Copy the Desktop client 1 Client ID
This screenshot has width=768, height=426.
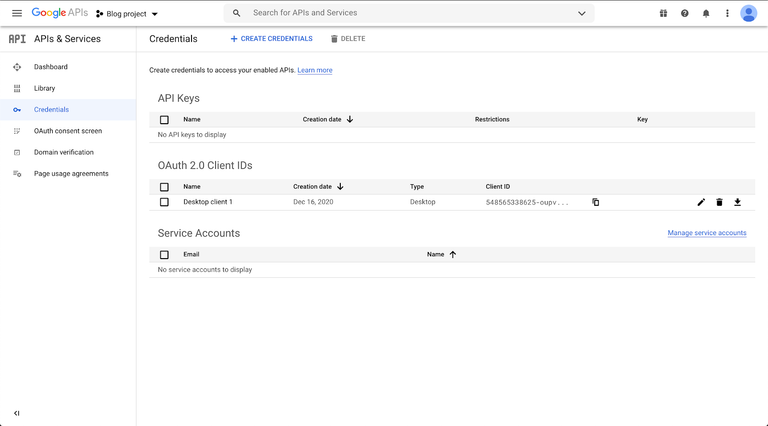(x=595, y=202)
